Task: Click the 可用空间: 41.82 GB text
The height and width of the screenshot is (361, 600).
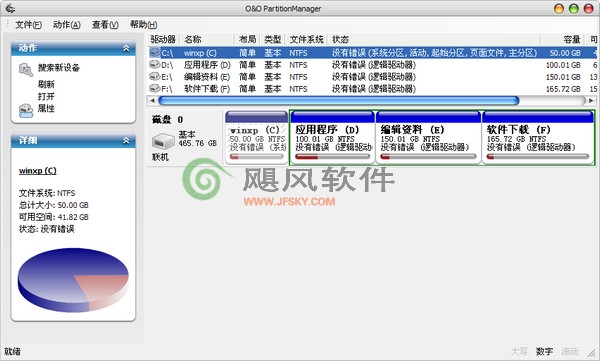Action: click(x=54, y=217)
